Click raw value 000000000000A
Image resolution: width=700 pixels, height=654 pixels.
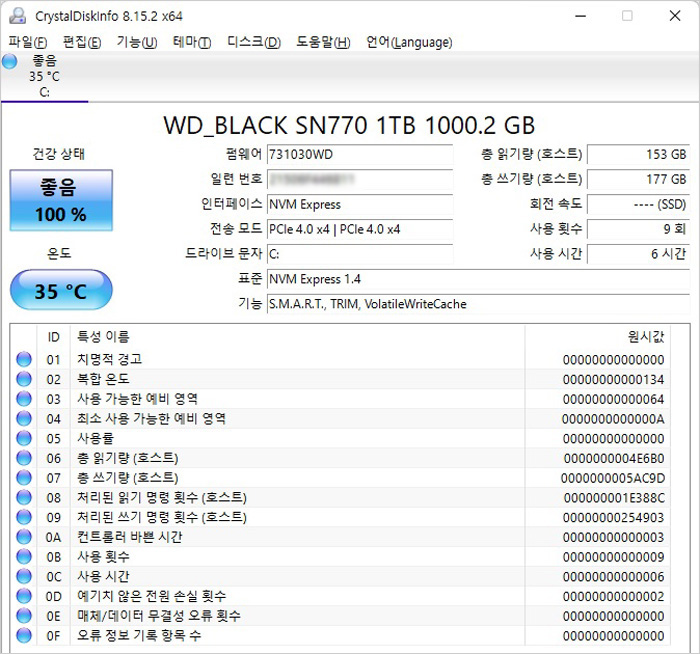[613, 419]
